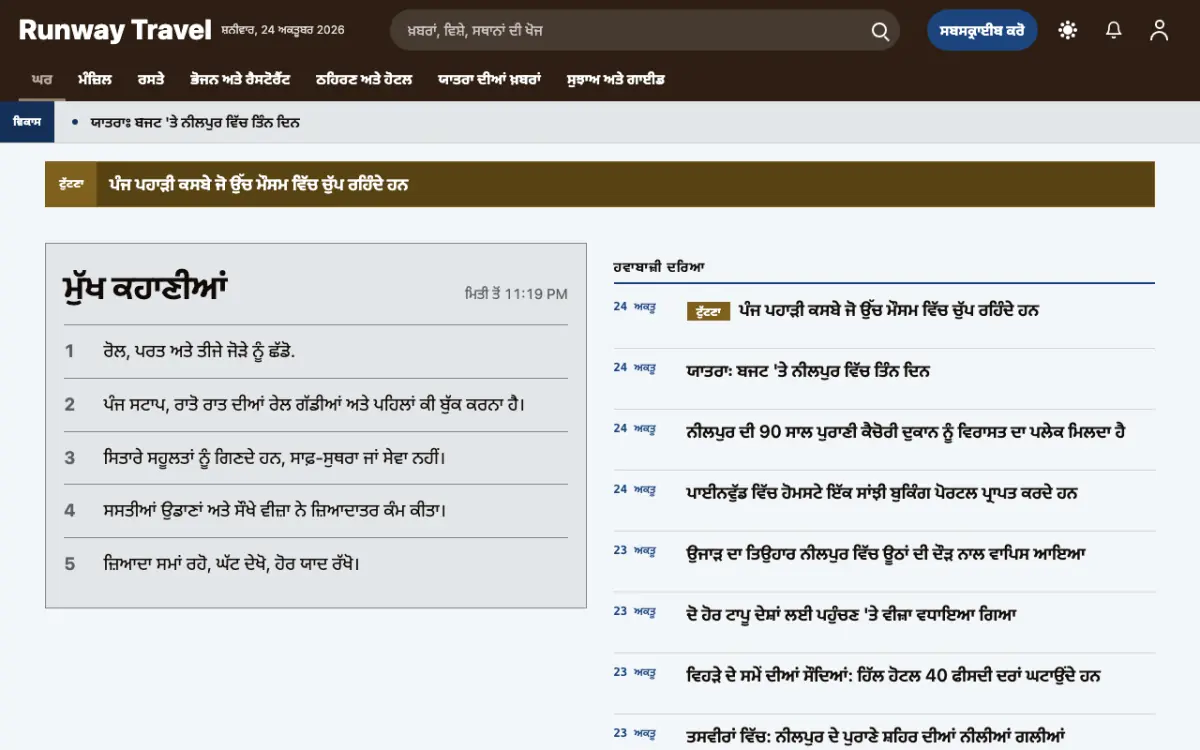Click the header date ਸ਼ਨੀਵਾਰ, 24 ਅਕਤੂਬਰ 2026
The width and height of the screenshot is (1200, 750).
click(283, 30)
